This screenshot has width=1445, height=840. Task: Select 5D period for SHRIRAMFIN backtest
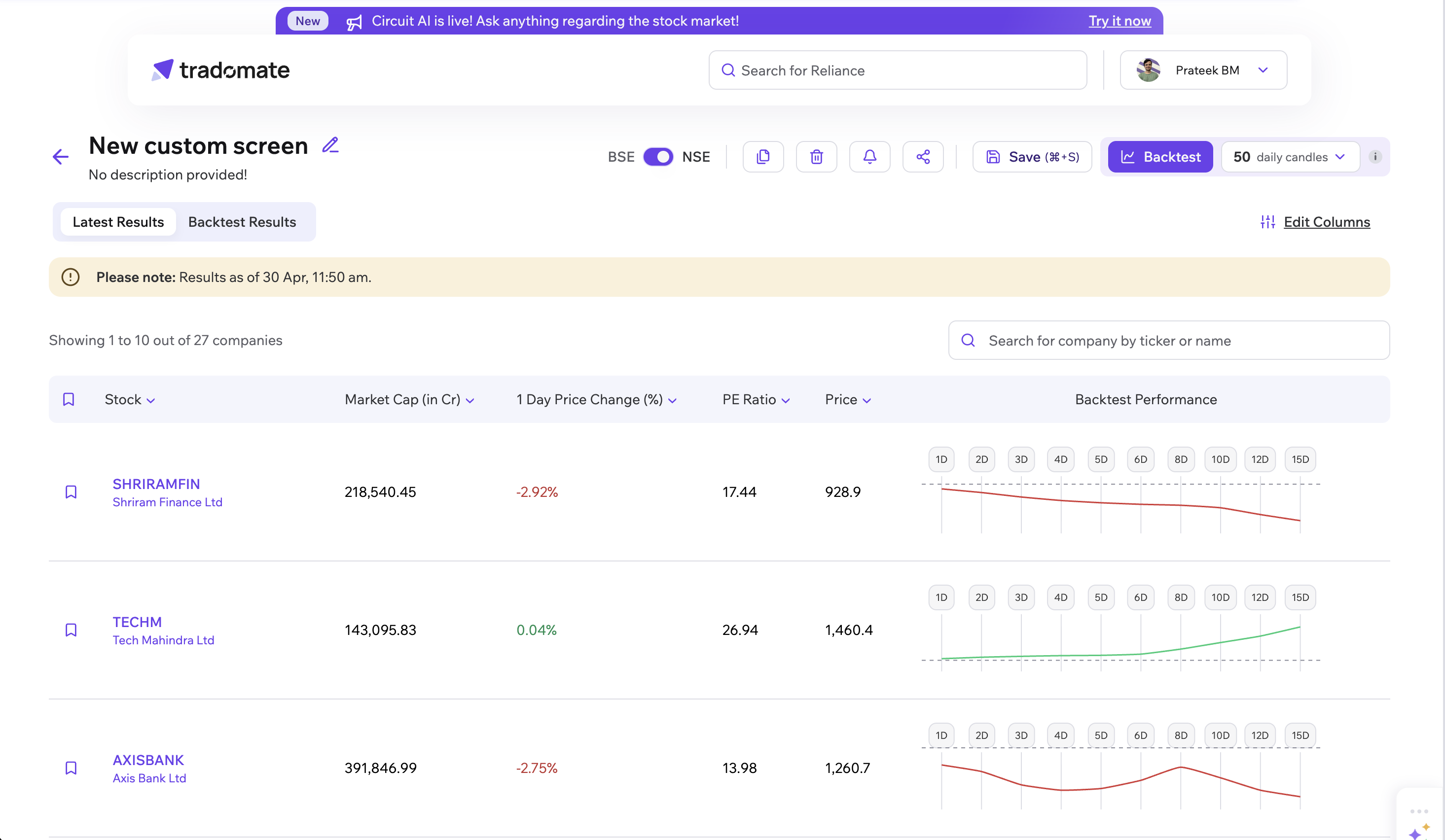coord(1100,459)
